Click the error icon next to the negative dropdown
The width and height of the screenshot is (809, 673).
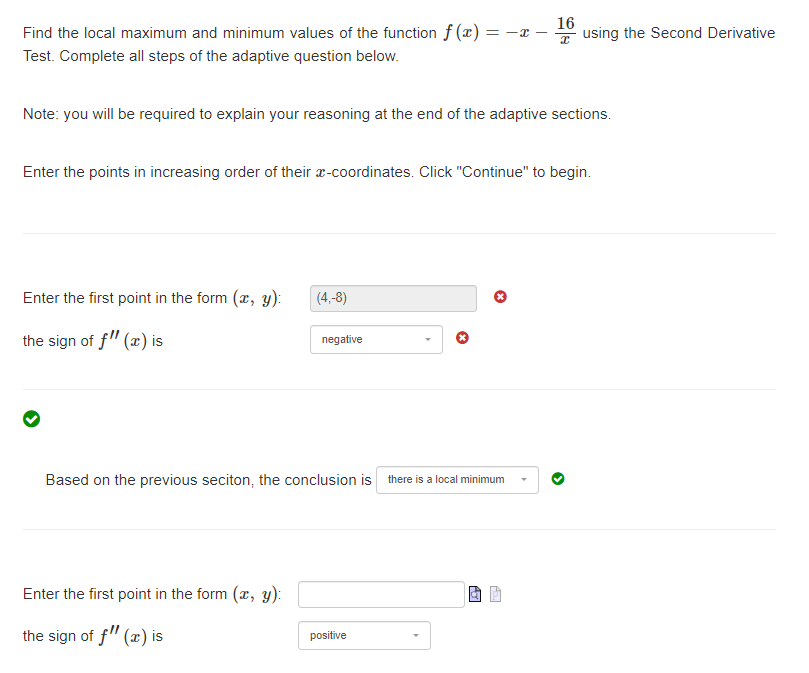[462, 339]
